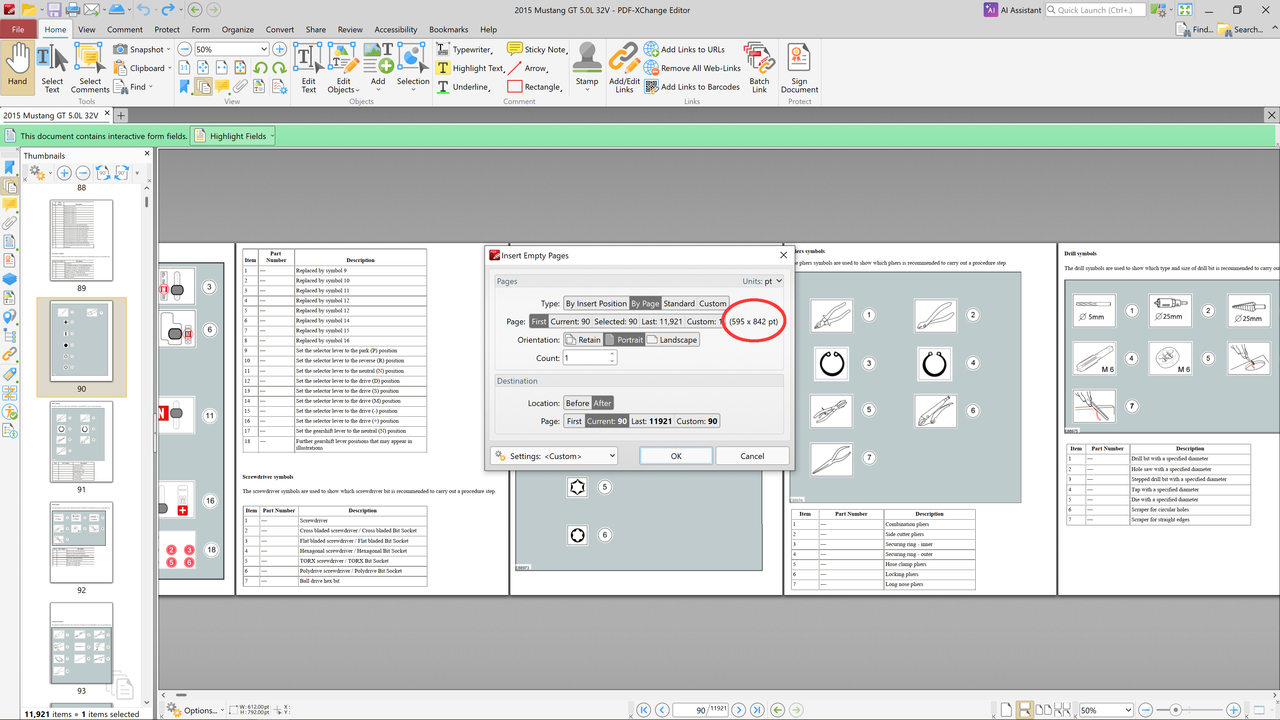Open the Edit Text tool
1280x720 pixels.
click(309, 68)
